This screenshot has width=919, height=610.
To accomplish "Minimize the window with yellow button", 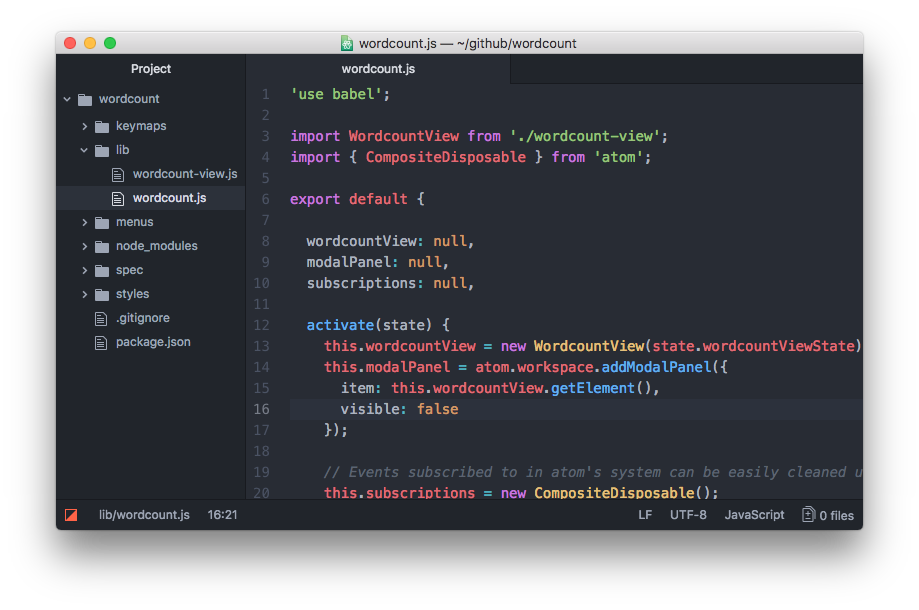I will 90,43.
